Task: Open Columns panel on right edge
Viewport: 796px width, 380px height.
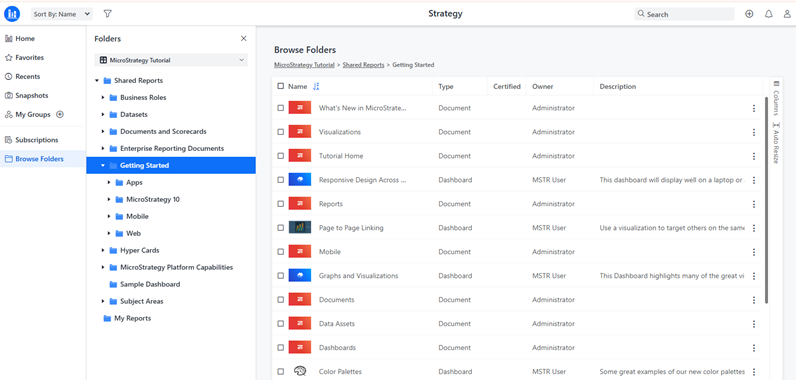Action: 776,97
